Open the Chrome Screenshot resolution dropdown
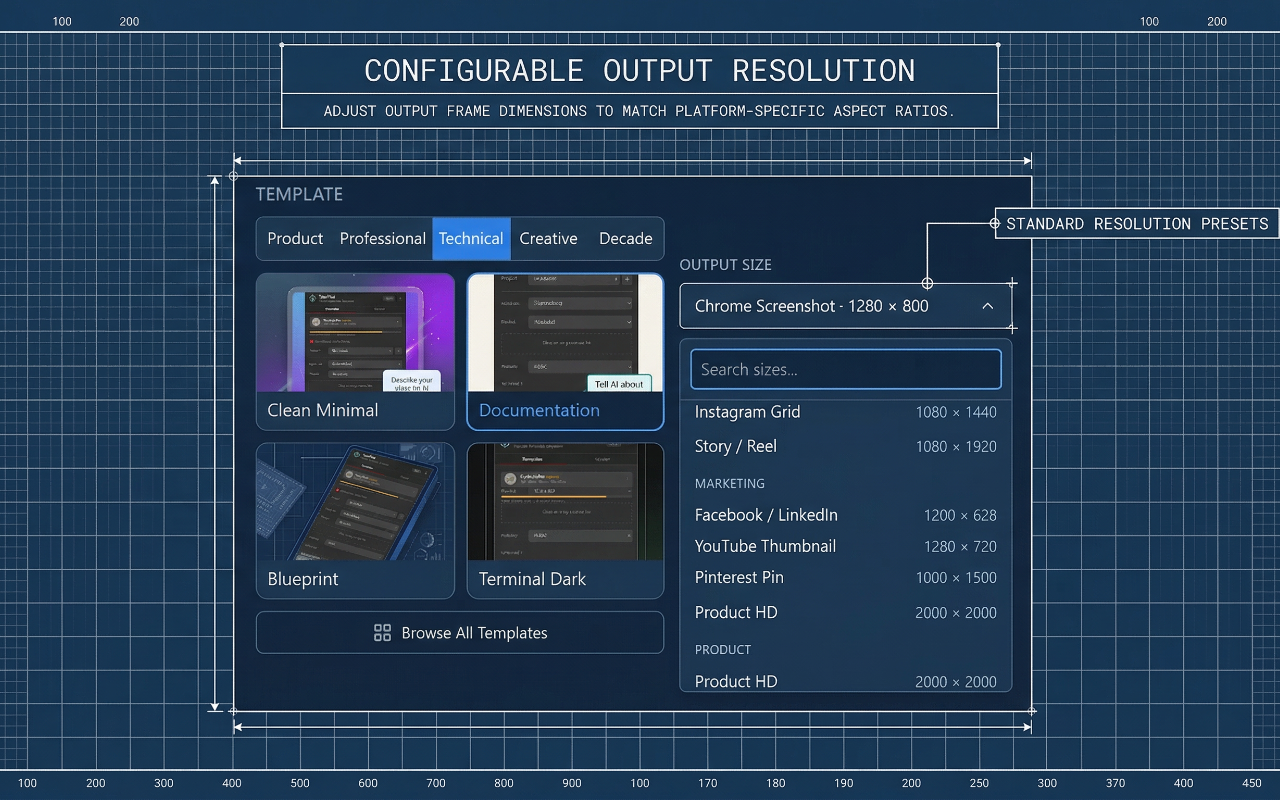 [x=845, y=306]
